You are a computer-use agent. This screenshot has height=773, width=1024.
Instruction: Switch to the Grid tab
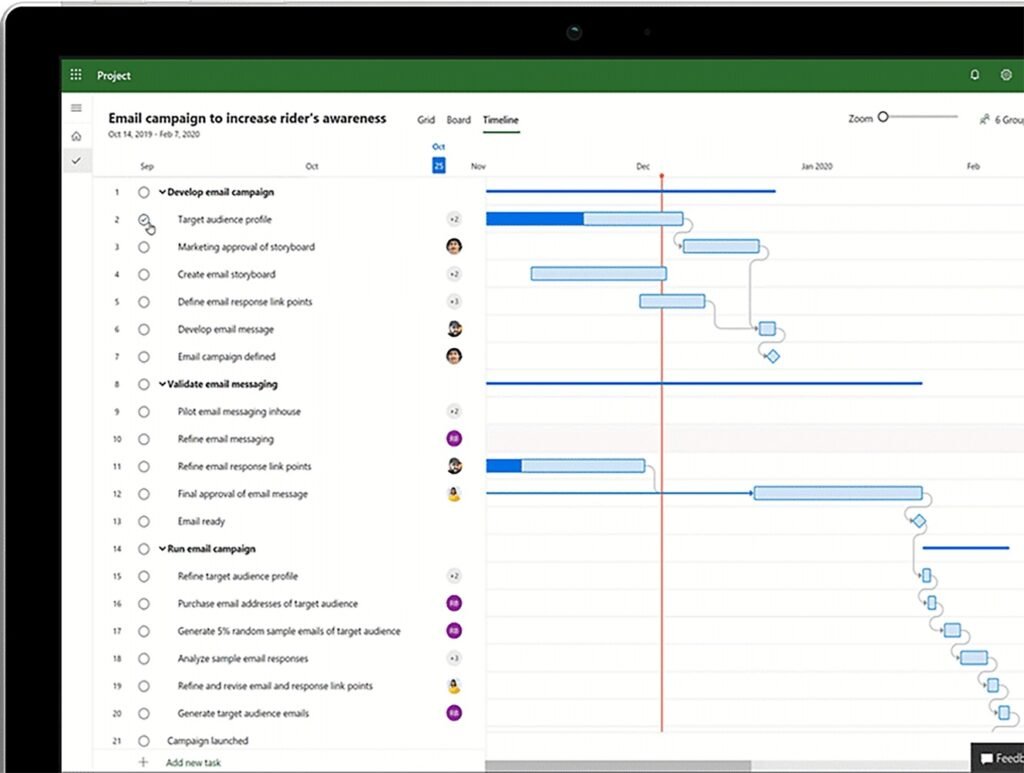tap(426, 120)
